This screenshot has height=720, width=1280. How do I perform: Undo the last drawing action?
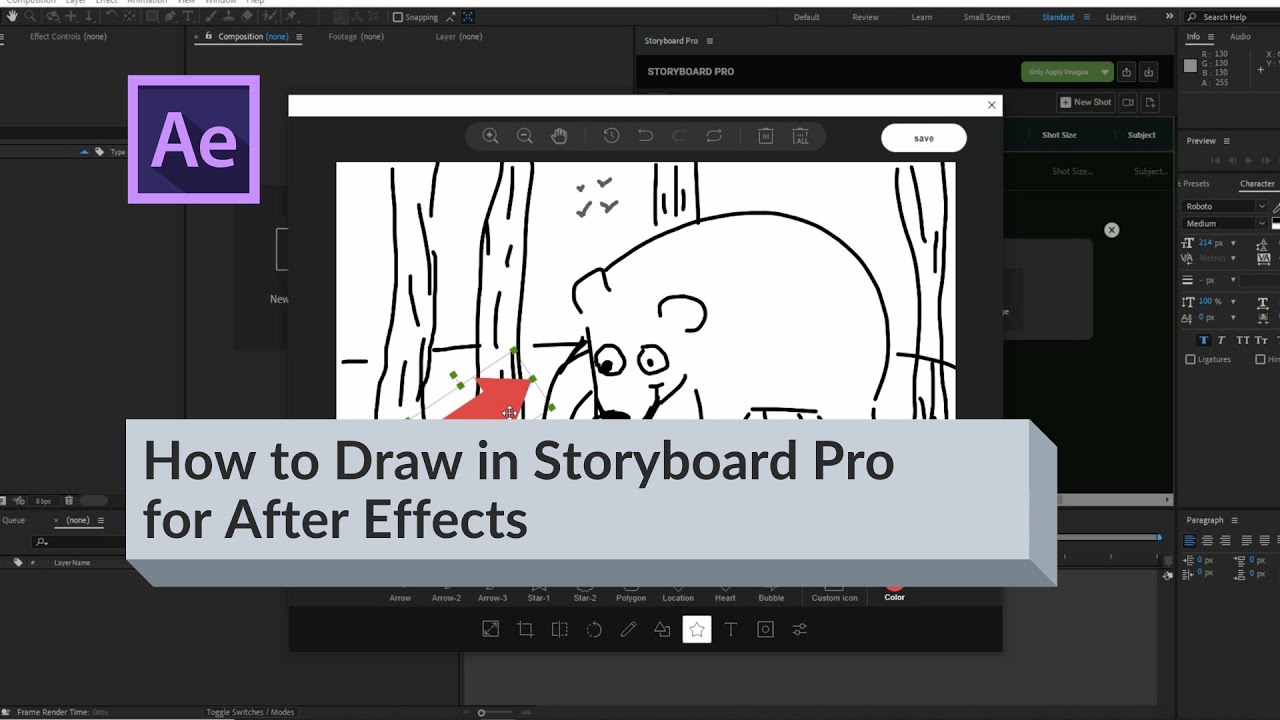point(646,136)
